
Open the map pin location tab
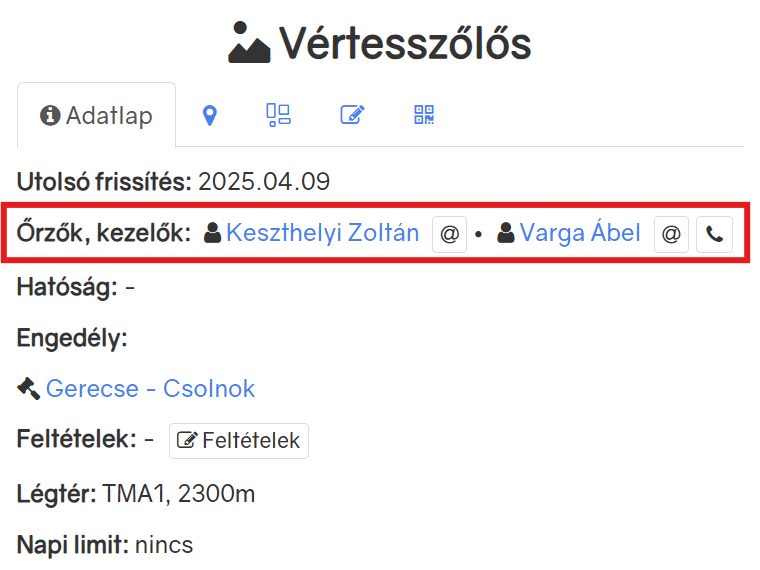coord(209,115)
